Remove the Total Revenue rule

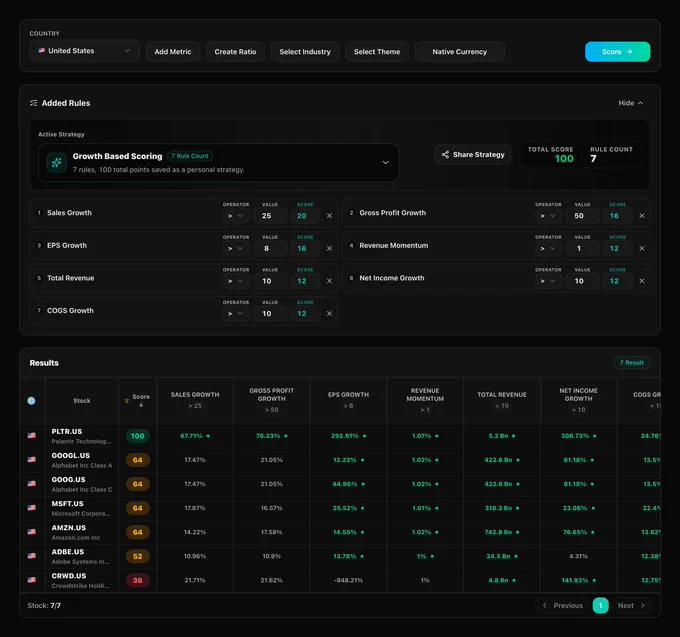point(329,281)
